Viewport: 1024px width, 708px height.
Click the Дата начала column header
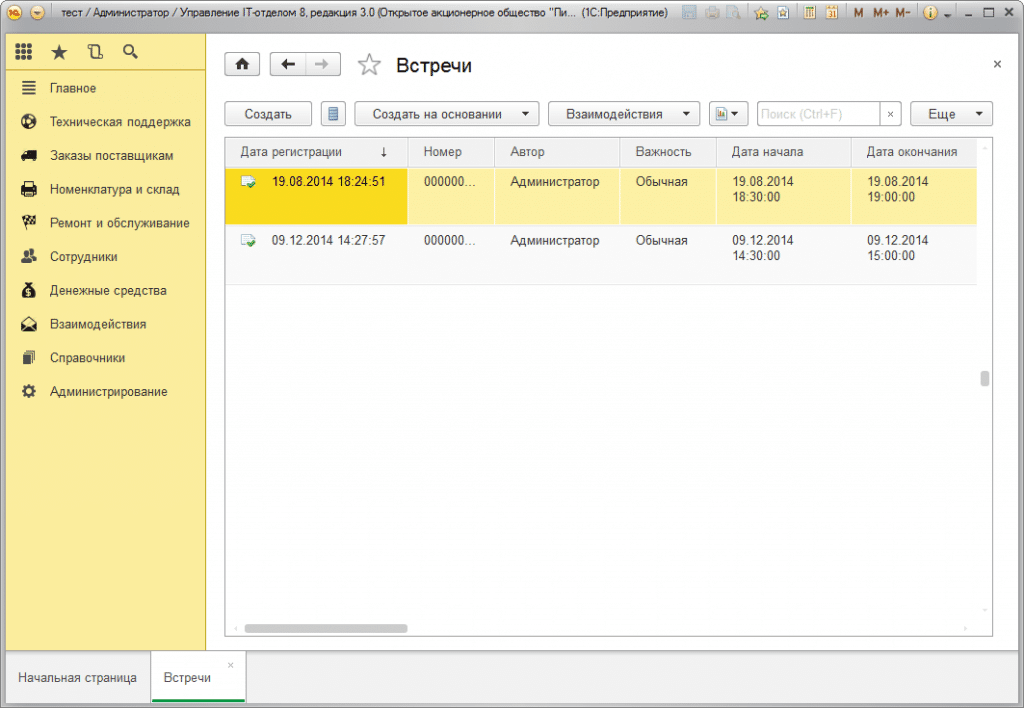(784, 152)
